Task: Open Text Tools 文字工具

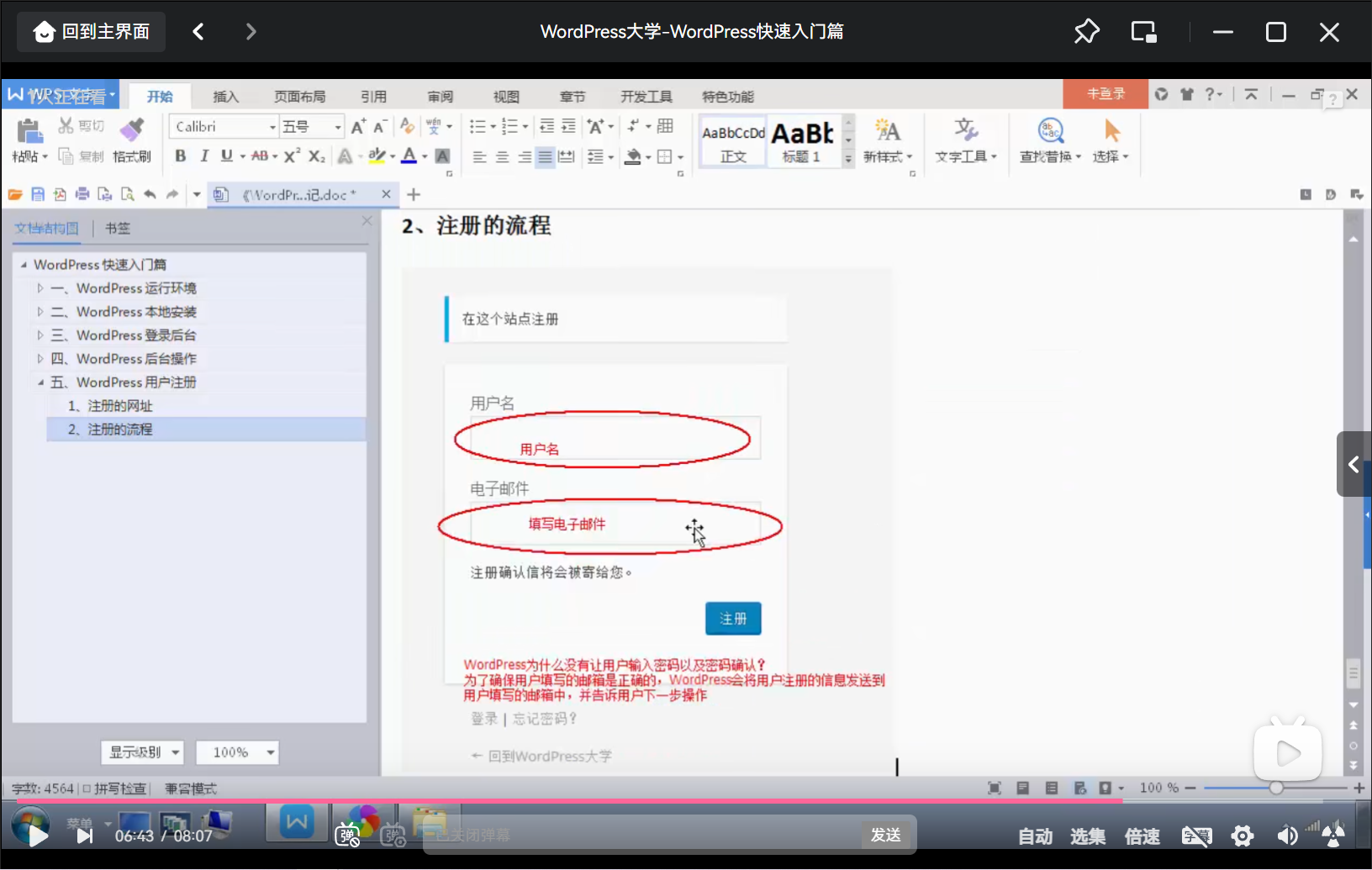Action: click(966, 140)
